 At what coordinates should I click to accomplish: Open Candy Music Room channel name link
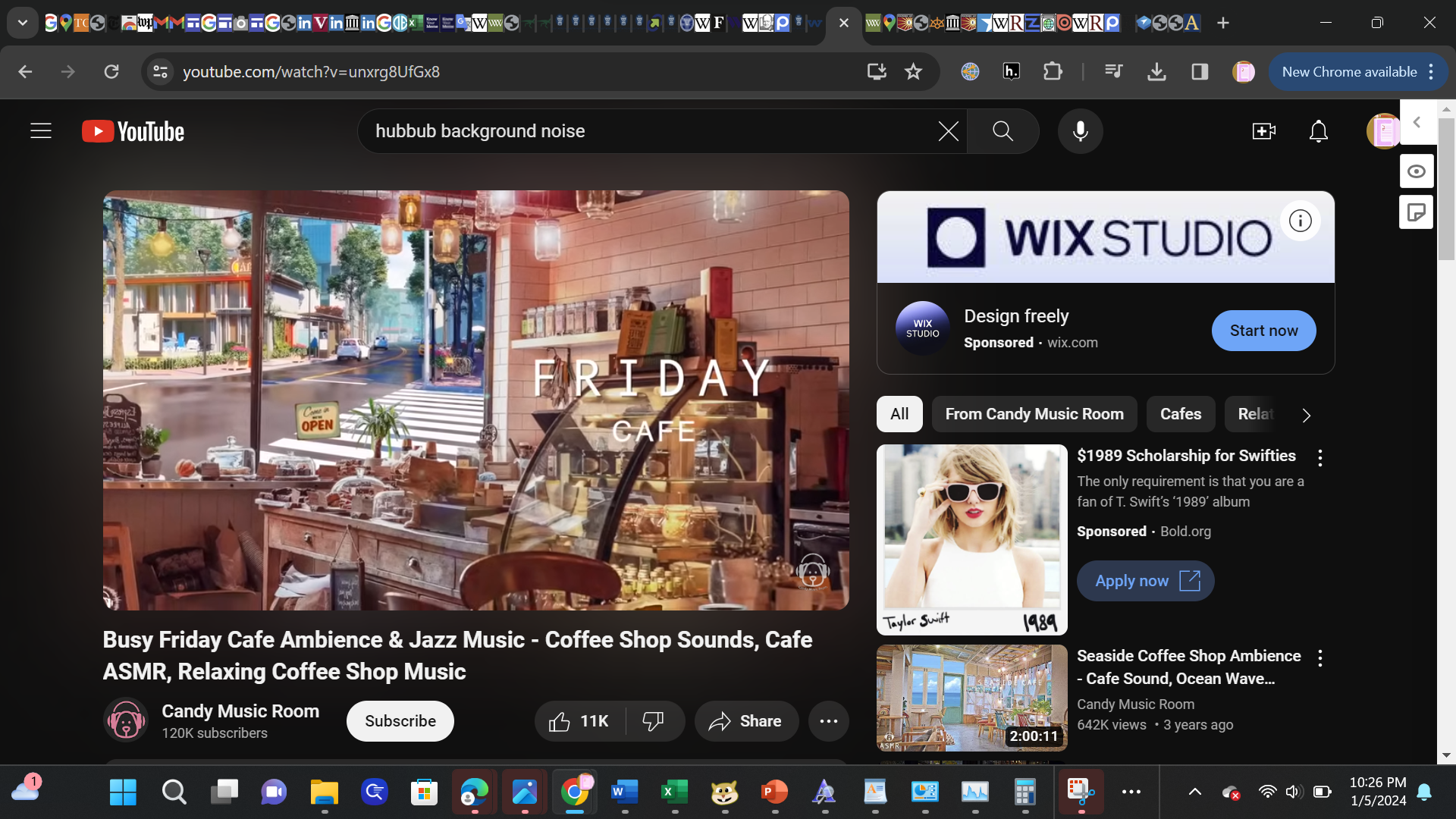point(240,711)
